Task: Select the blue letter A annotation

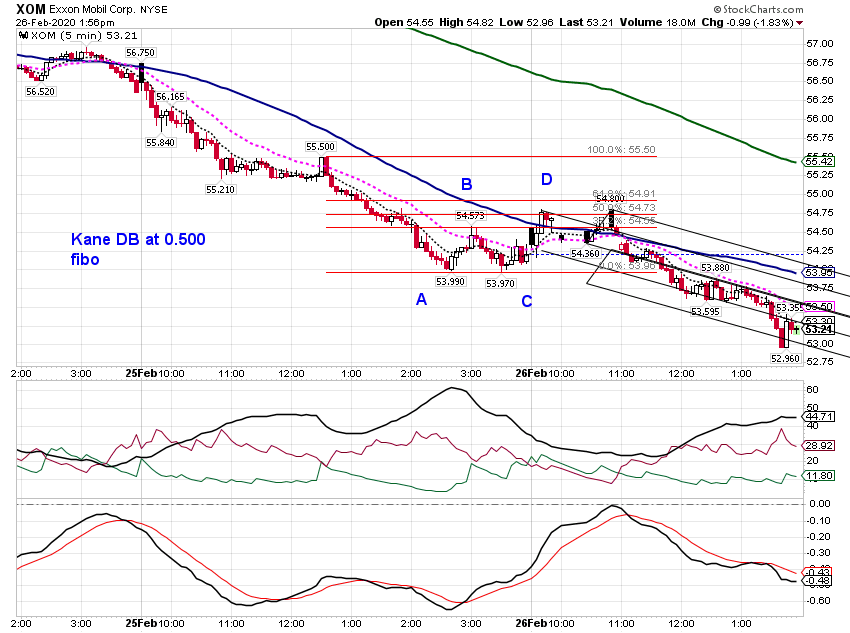Action: tap(421, 299)
